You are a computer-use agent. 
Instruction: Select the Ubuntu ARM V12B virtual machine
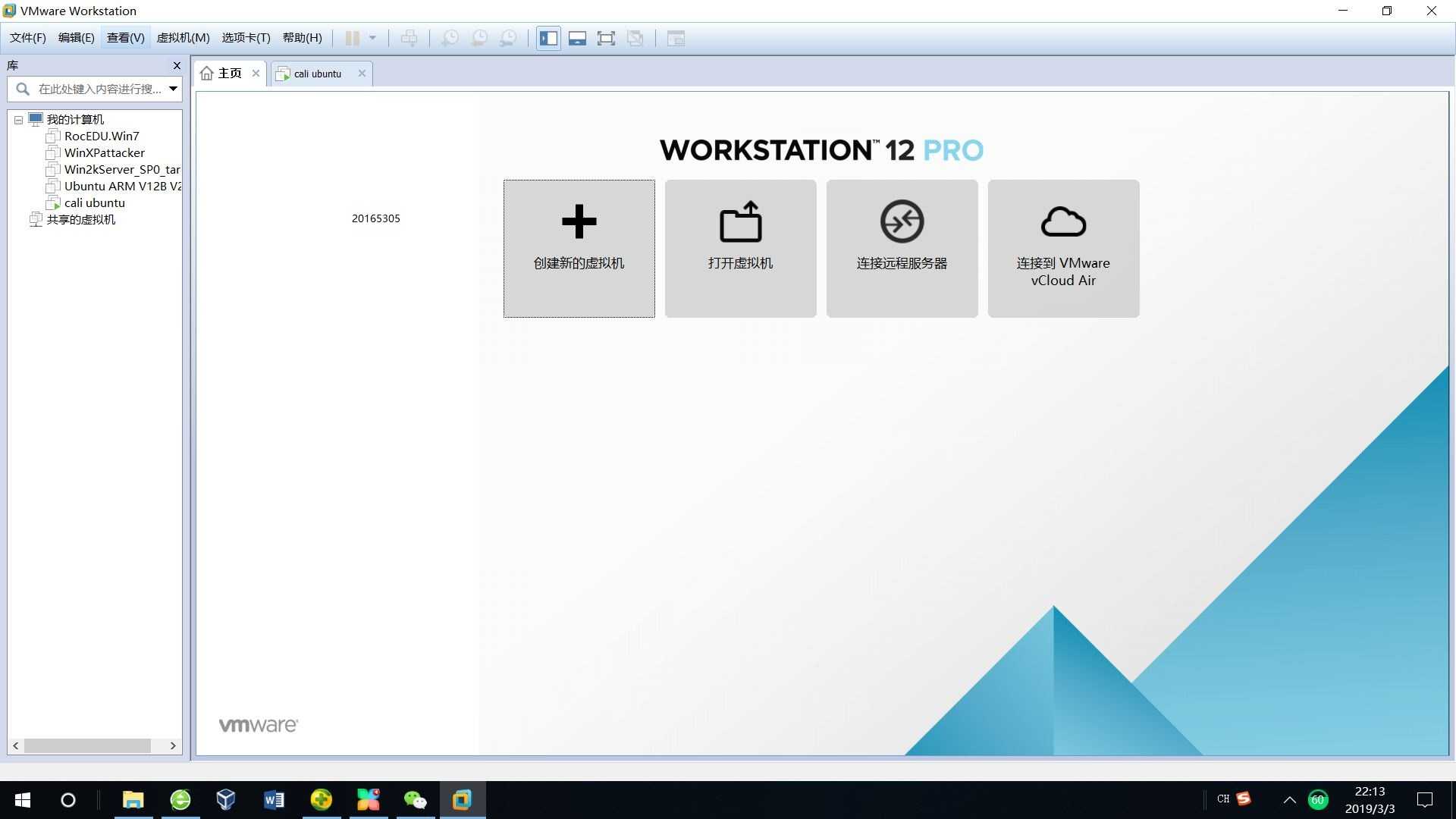[122, 187]
